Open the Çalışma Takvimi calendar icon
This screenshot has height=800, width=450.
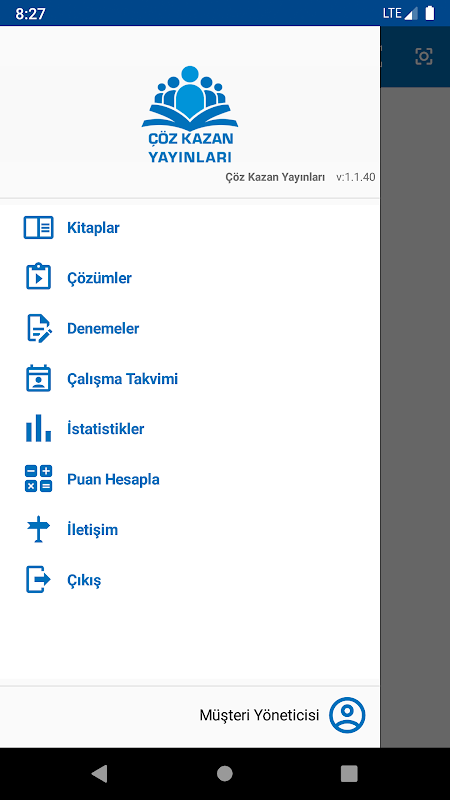[38, 378]
